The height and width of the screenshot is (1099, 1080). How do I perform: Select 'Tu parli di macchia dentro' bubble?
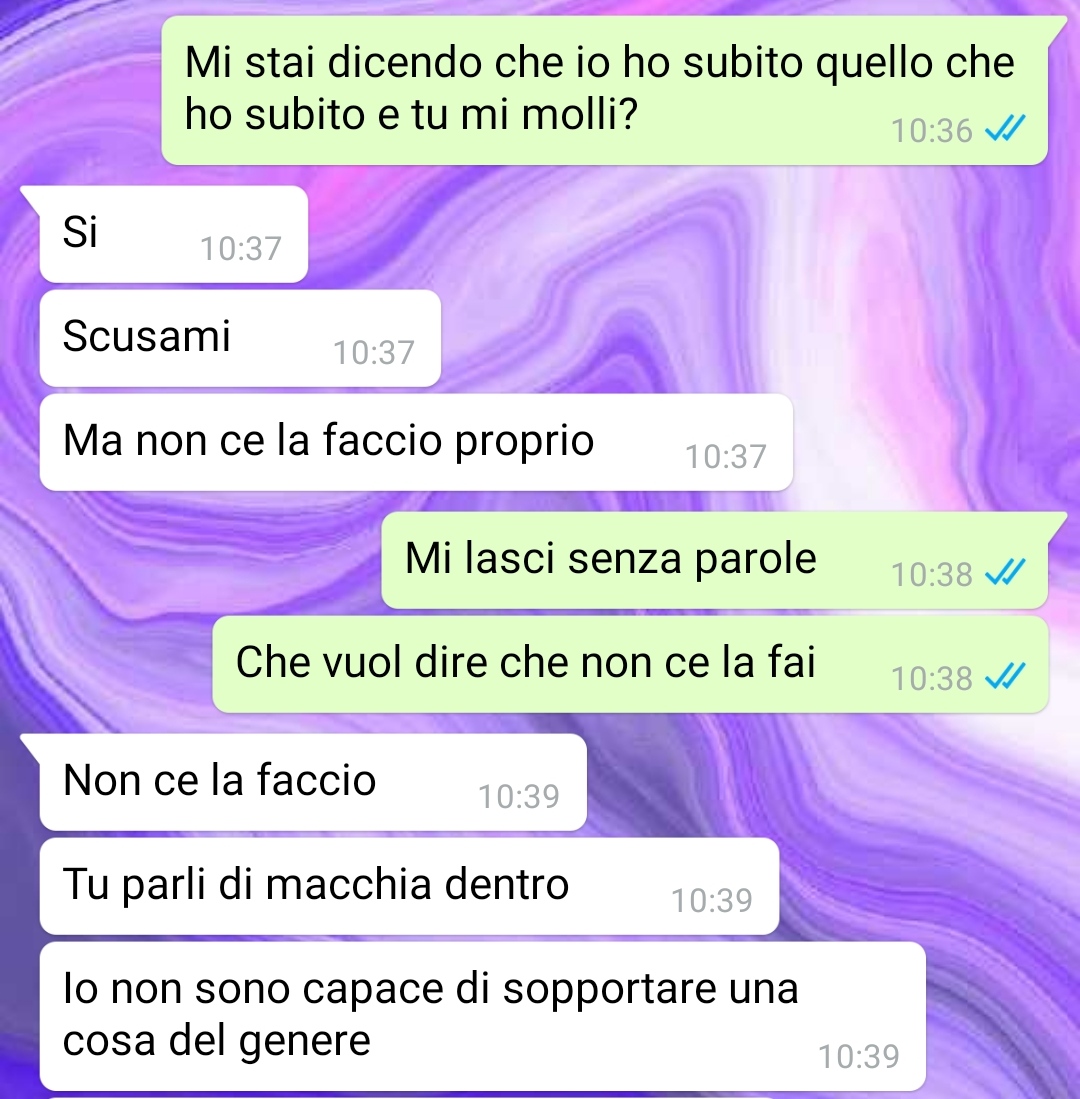409,887
